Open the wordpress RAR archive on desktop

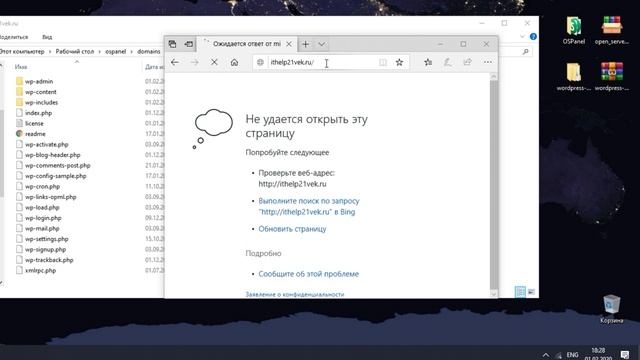coord(611,77)
